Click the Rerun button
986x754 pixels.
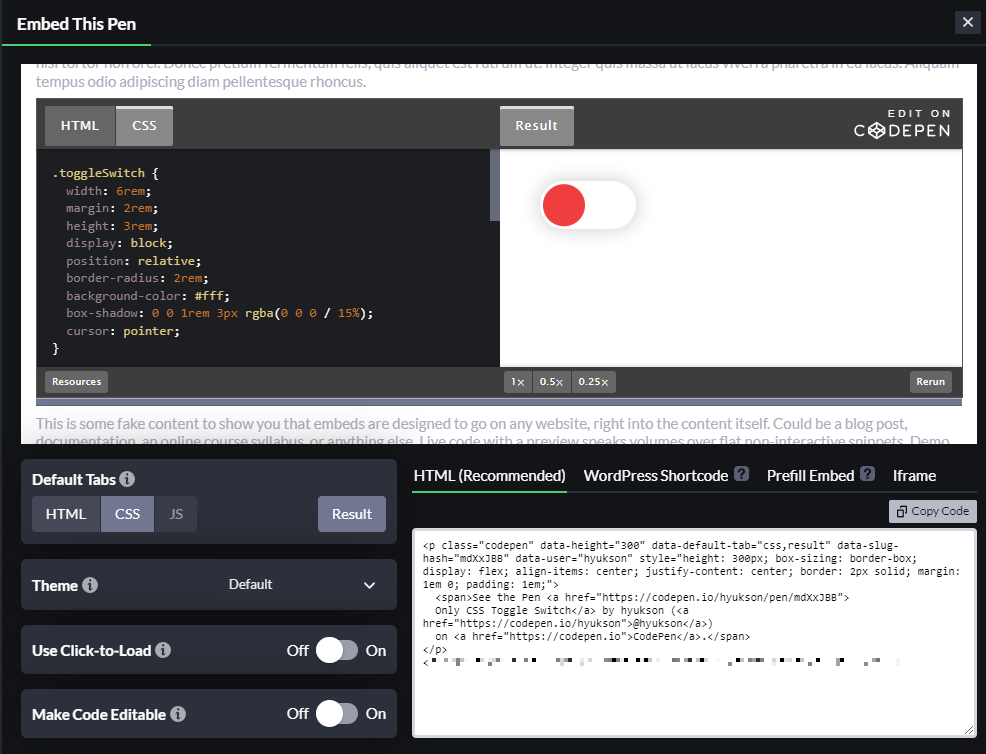coord(931,382)
